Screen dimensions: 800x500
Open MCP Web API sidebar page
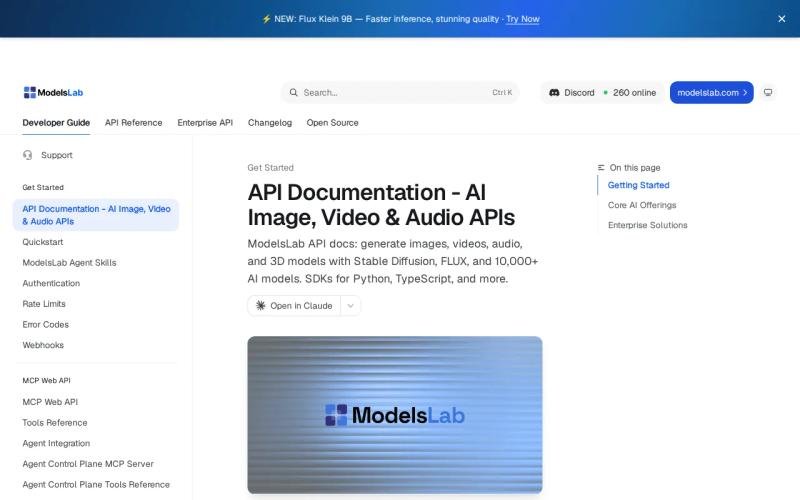(x=50, y=402)
